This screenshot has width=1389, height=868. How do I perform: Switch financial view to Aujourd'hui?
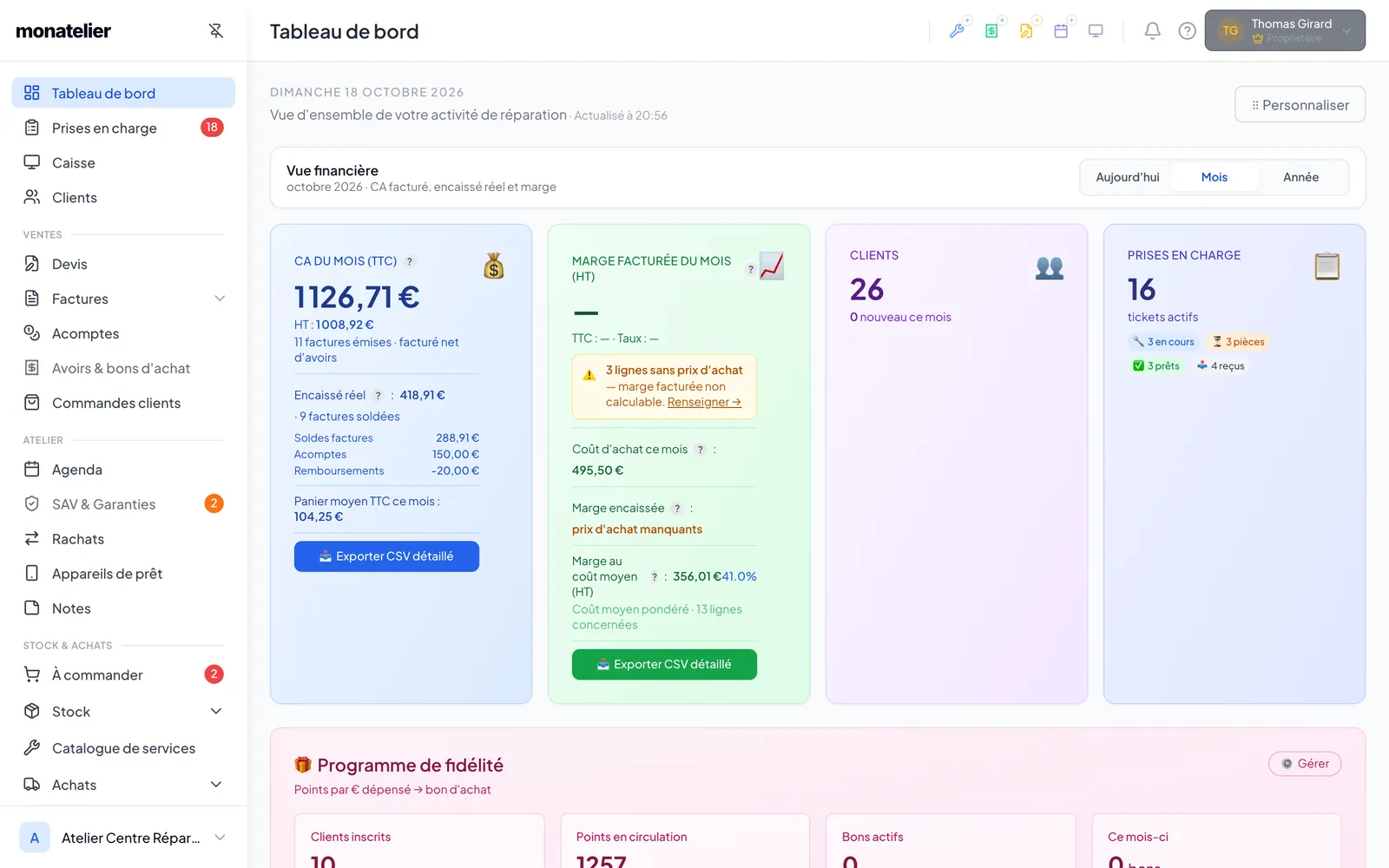(x=1128, y=177)
